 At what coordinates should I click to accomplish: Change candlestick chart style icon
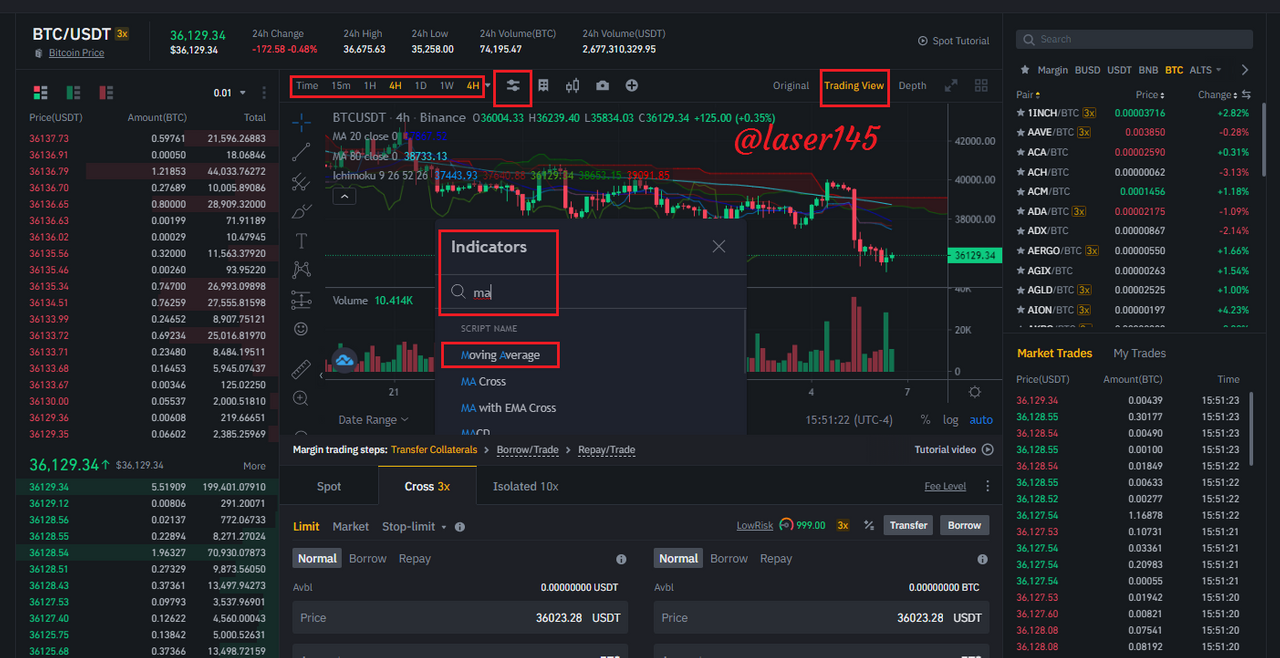pos(573,86)
